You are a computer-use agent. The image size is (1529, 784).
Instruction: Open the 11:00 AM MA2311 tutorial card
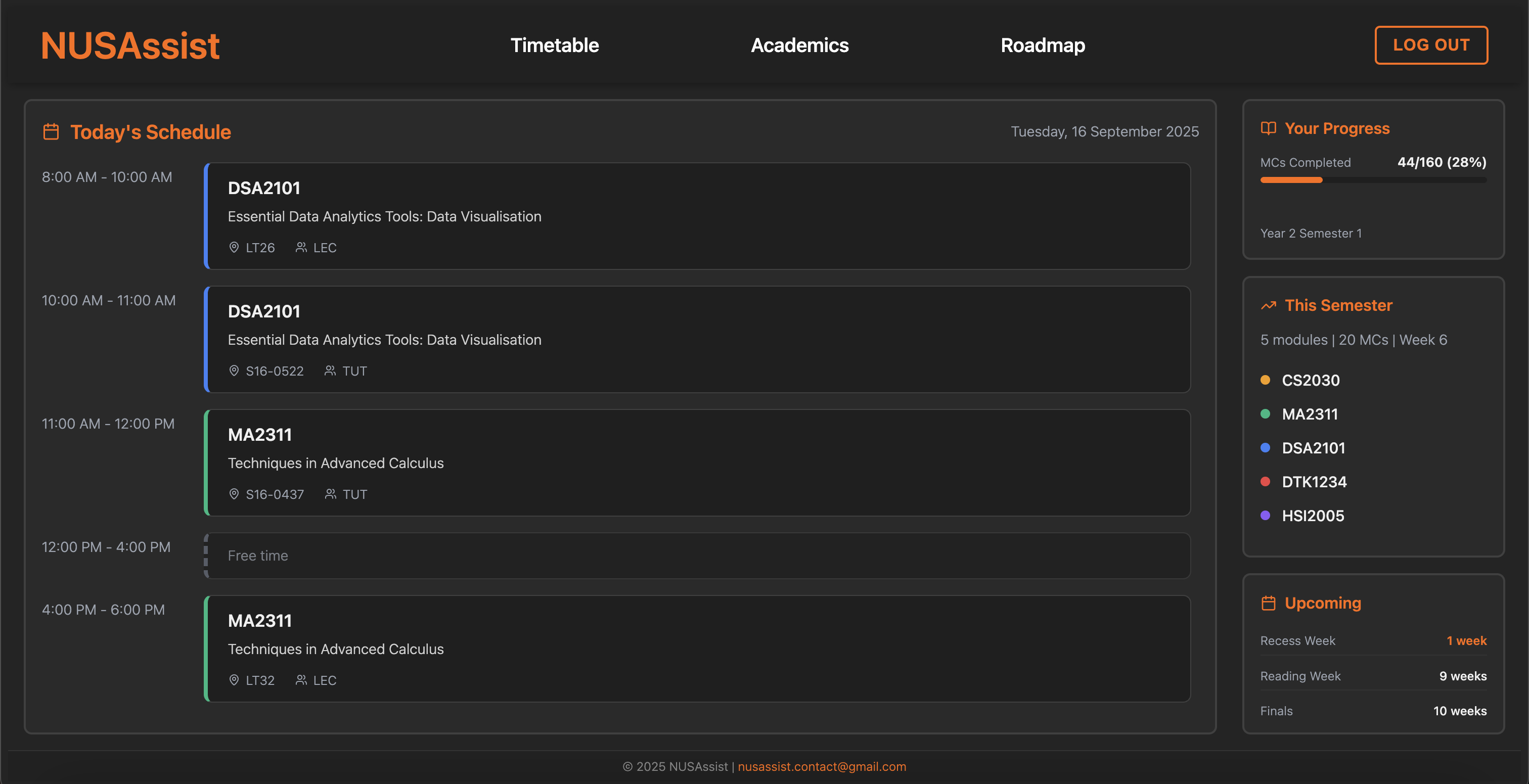(x=697, y=463)
